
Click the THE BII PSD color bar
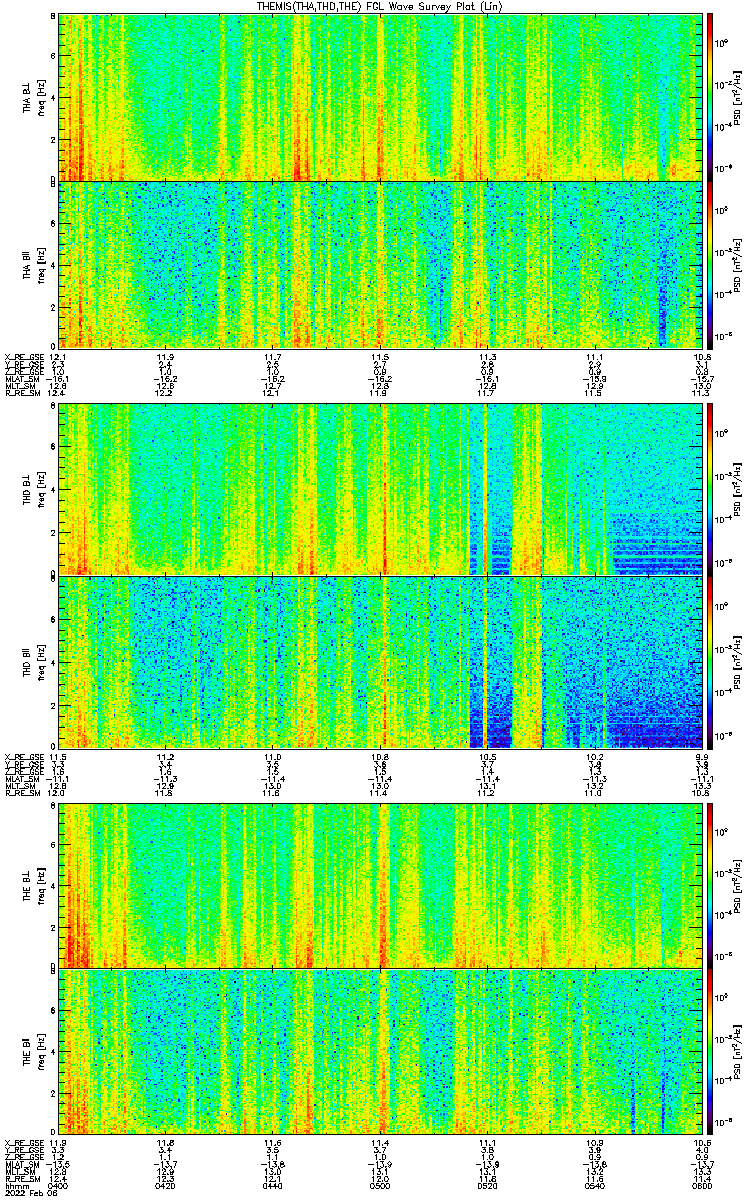tap(711, 1050)
